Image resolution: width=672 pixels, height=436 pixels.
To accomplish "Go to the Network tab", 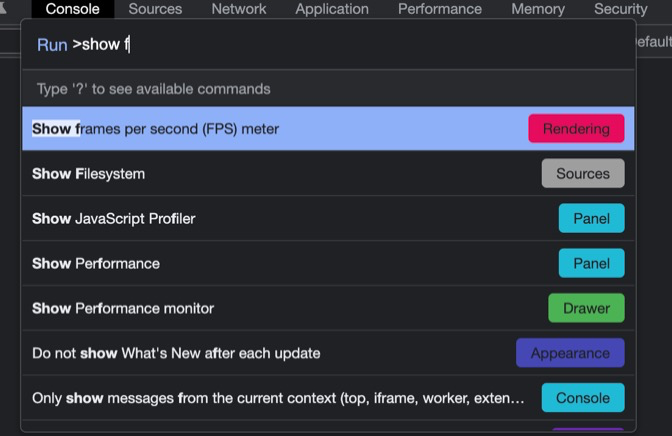I will click(x=239, y=9).
